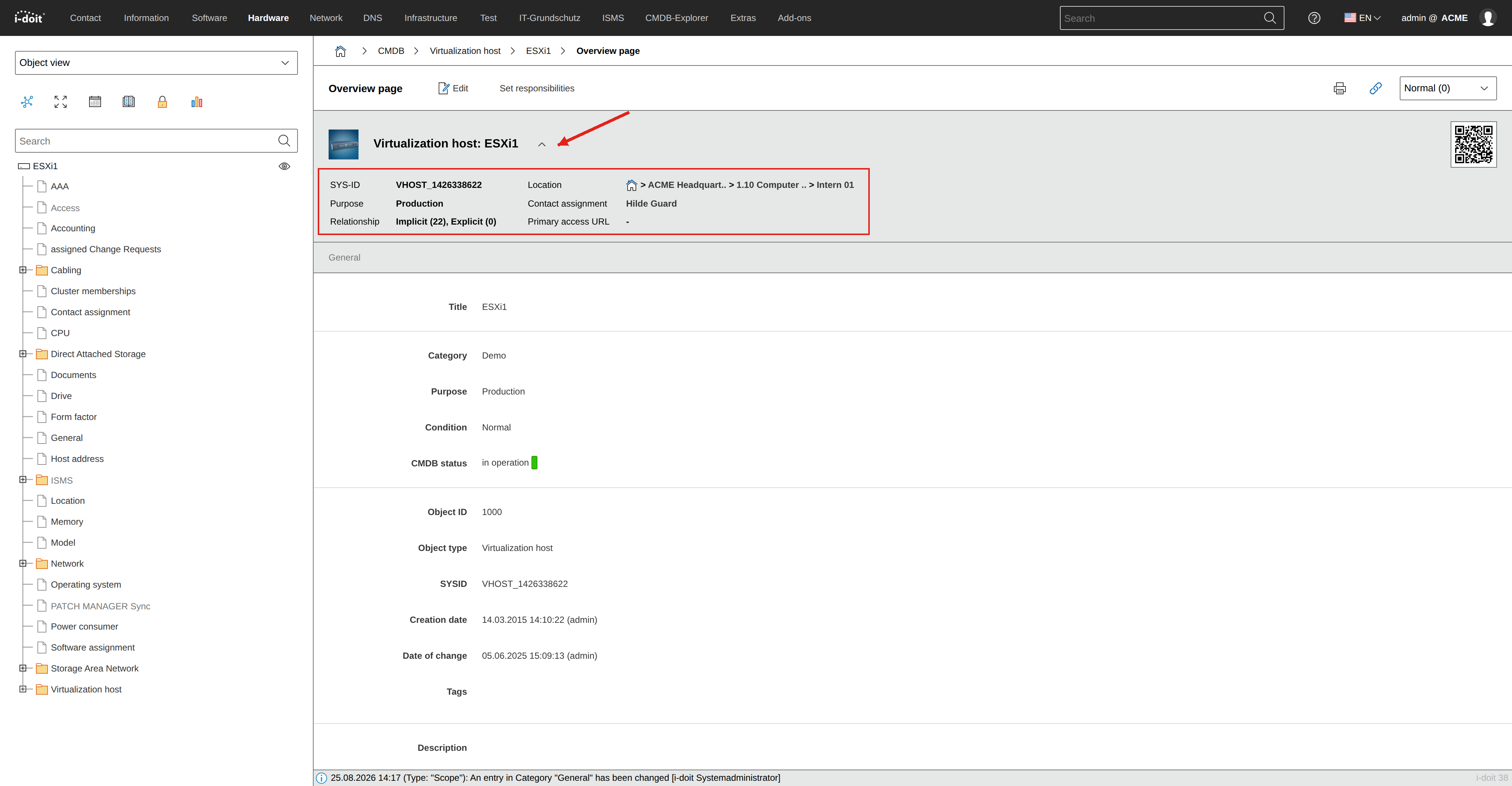The image size is (1512, 786).
Task: Click the expand arrows icon in sidebar
Action: (x=61, y=102)
